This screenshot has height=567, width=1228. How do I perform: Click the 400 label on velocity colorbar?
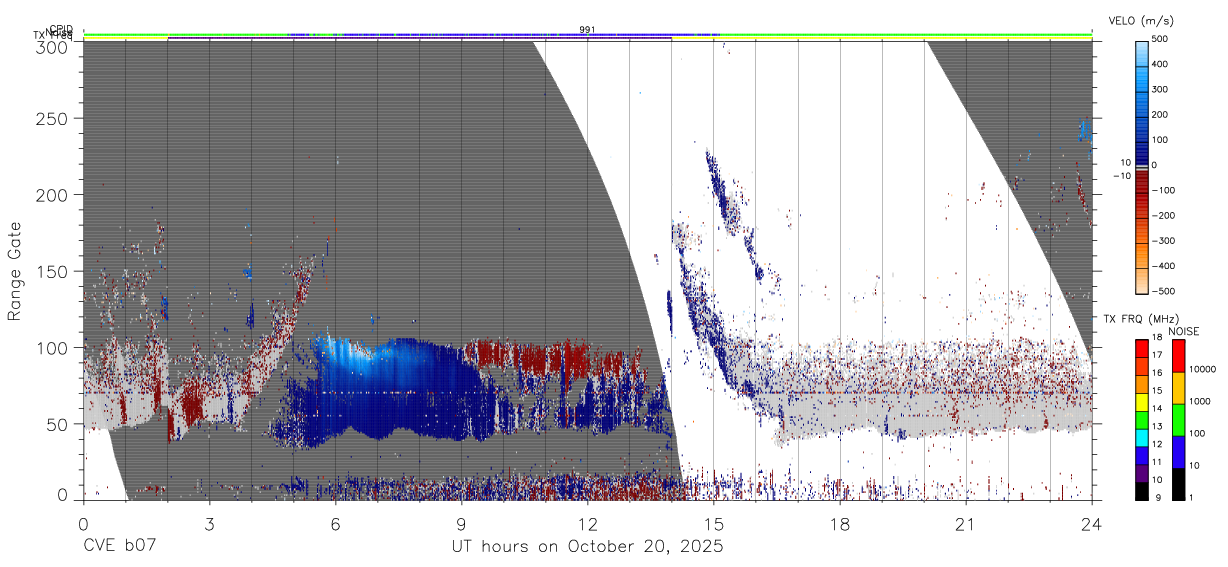[x=1160, y=64]
